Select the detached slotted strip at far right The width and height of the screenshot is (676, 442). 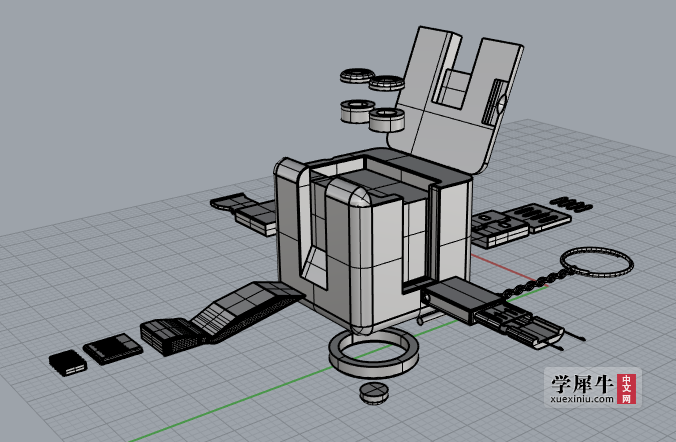coord(571,204)
